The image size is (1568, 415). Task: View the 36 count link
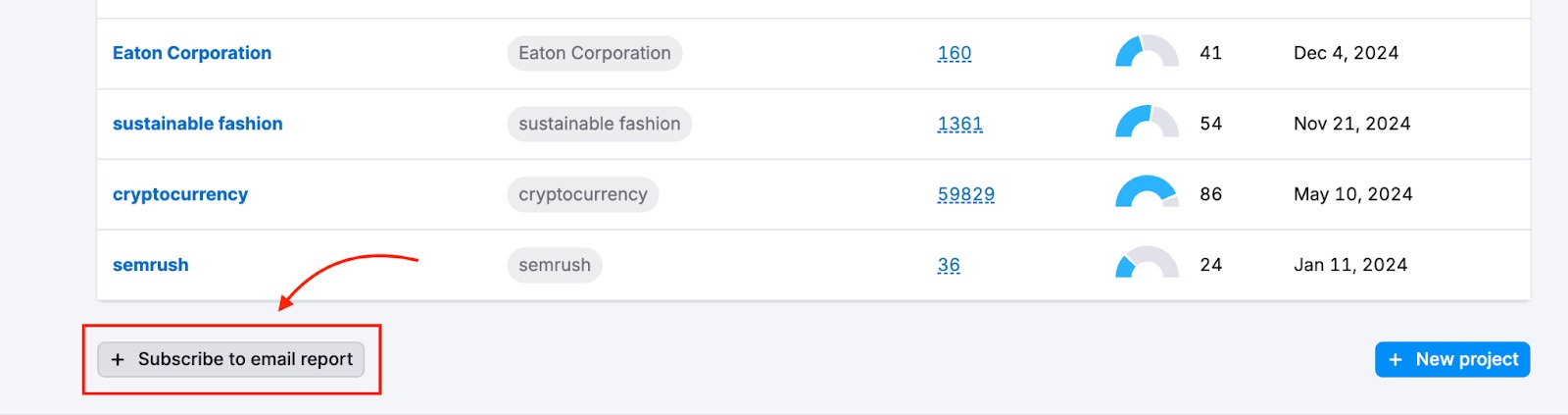[949, 265]
